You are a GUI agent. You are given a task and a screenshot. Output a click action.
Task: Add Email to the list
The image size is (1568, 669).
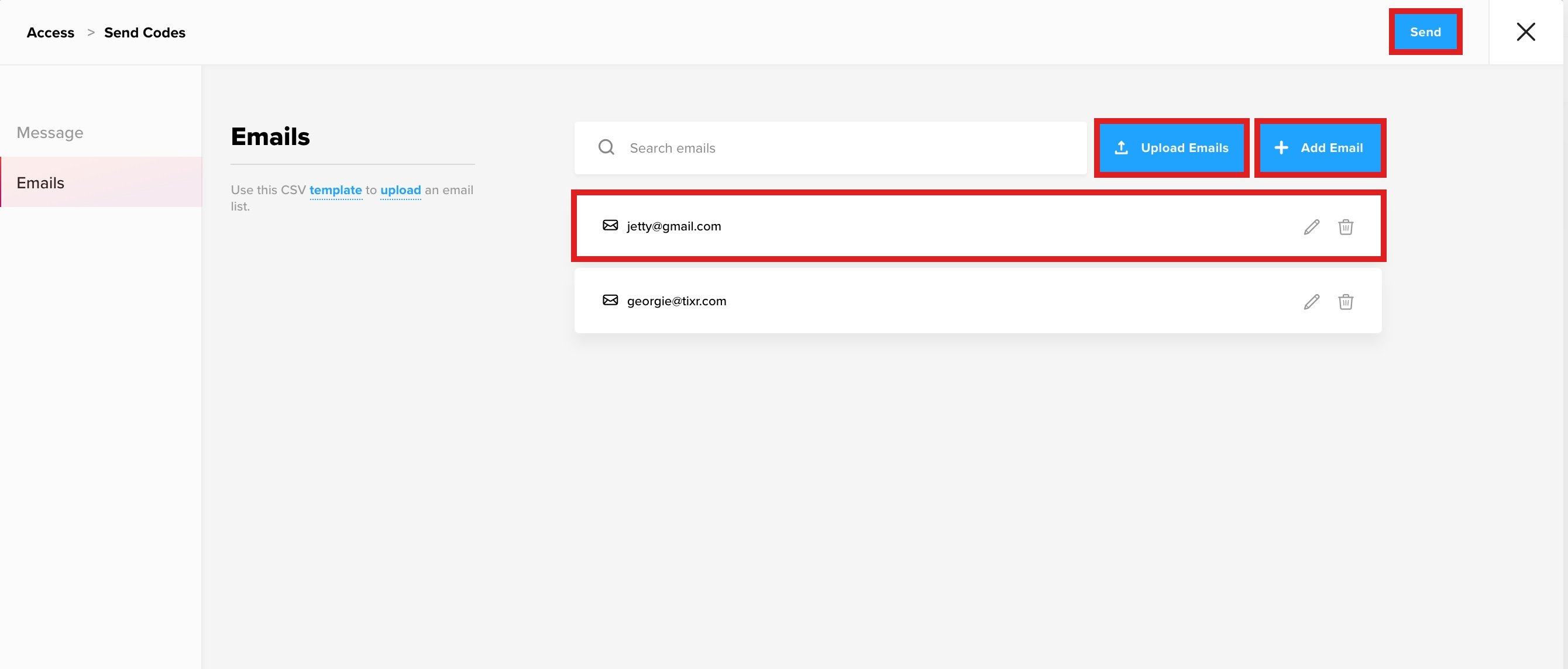point(1320,148)
